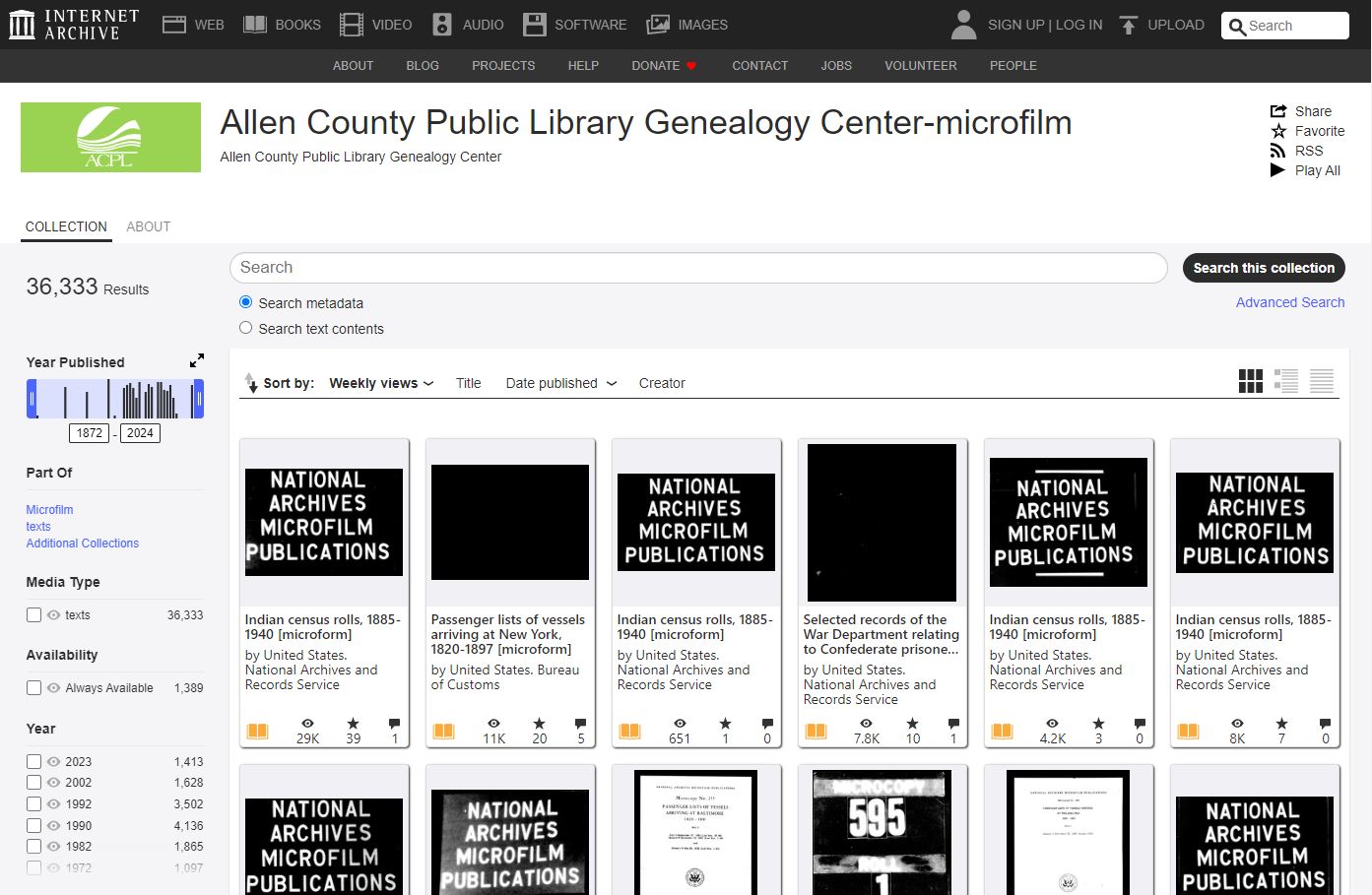
Task: Expand the Year Published histogram
Action: tap(197, 360)
